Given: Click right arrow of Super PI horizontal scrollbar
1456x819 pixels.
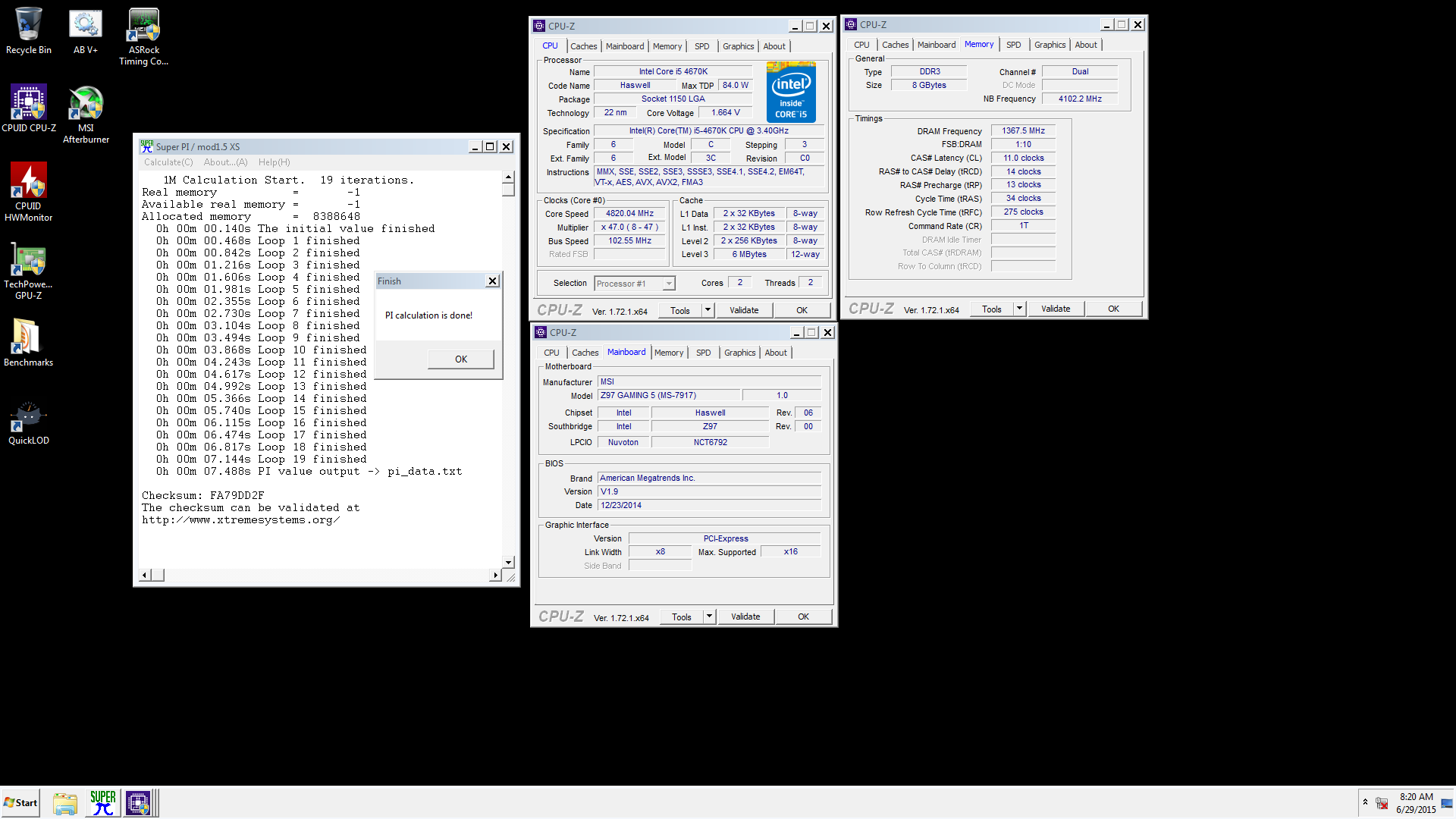Looking at the screenshot, I should [x=495, y=576].
